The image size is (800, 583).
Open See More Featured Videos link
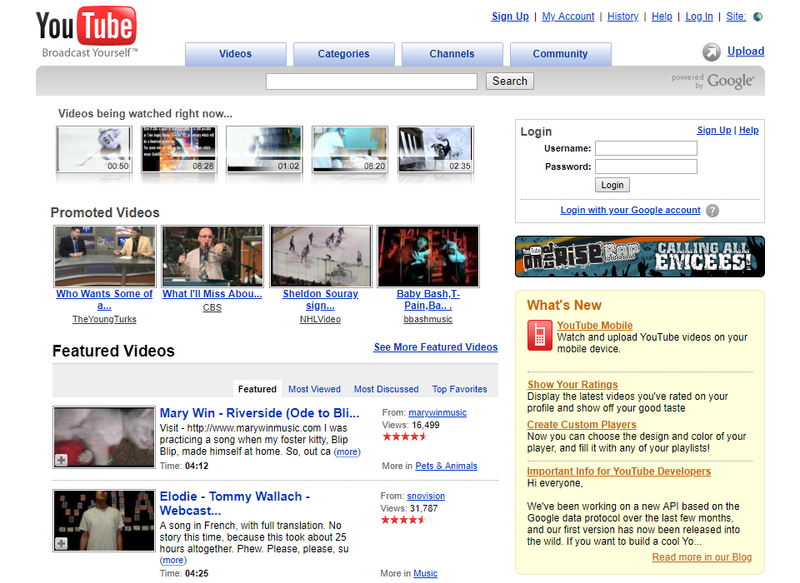tap(435, 347)
